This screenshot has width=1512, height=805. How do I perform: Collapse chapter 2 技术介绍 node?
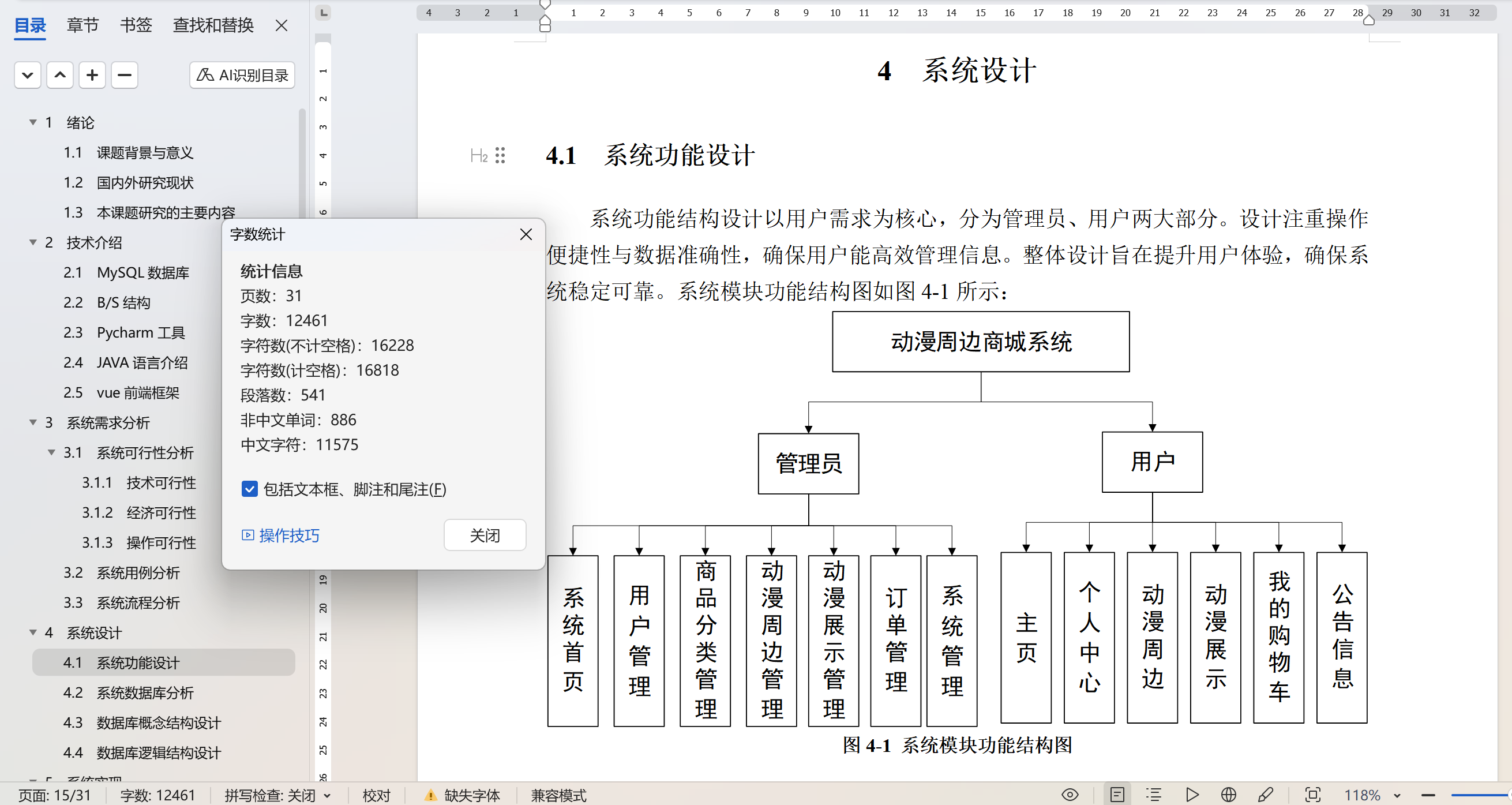click(x=33, y=242)
